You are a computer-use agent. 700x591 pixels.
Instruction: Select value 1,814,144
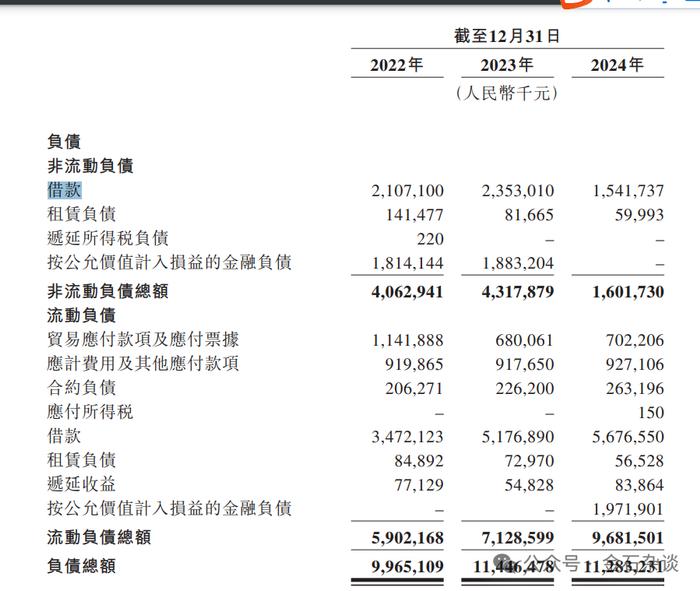(408, 263)
